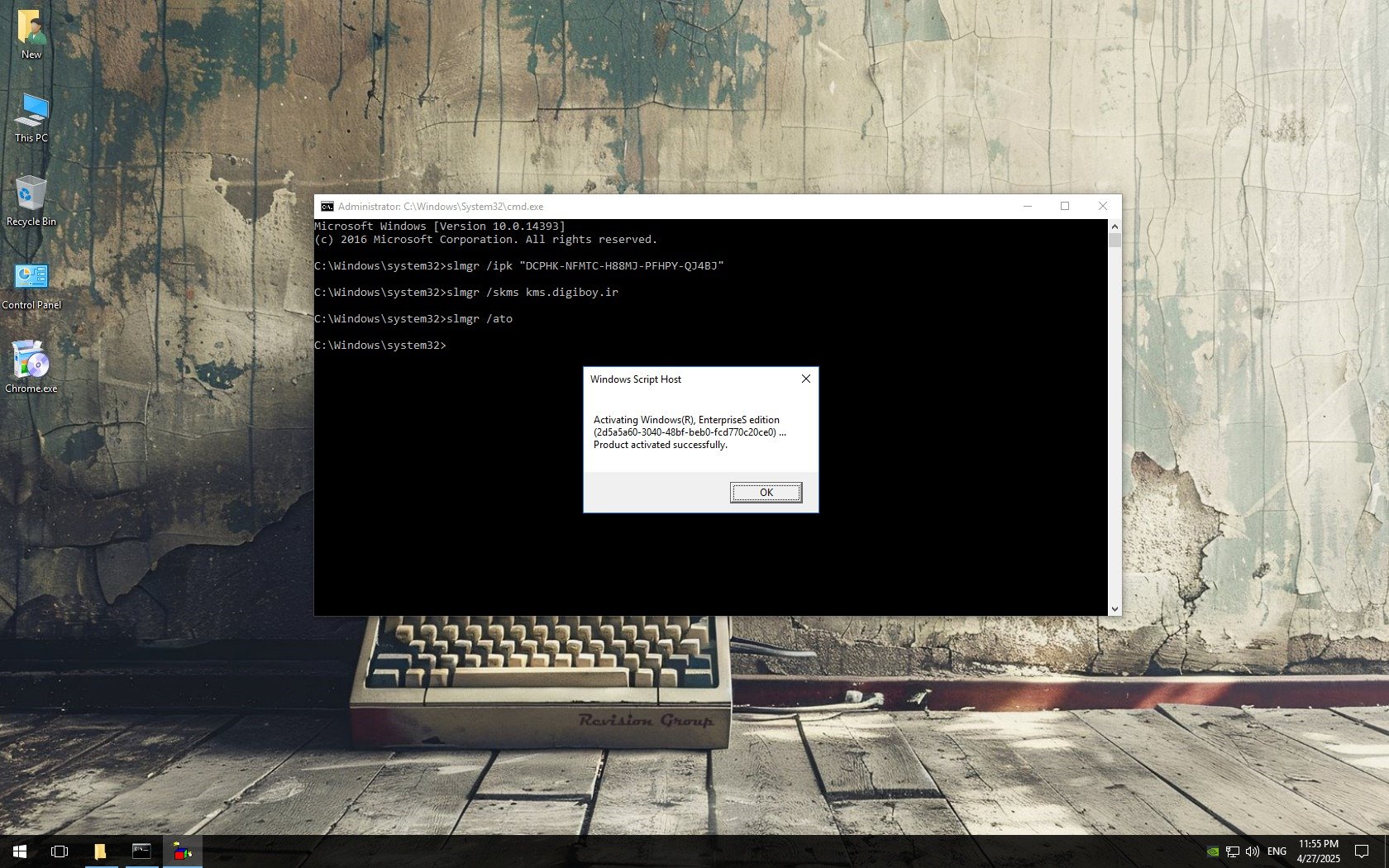Maximize the Administrator cmd.exe window
The width and height of the screenshot is (1389, 868).
1065,207
